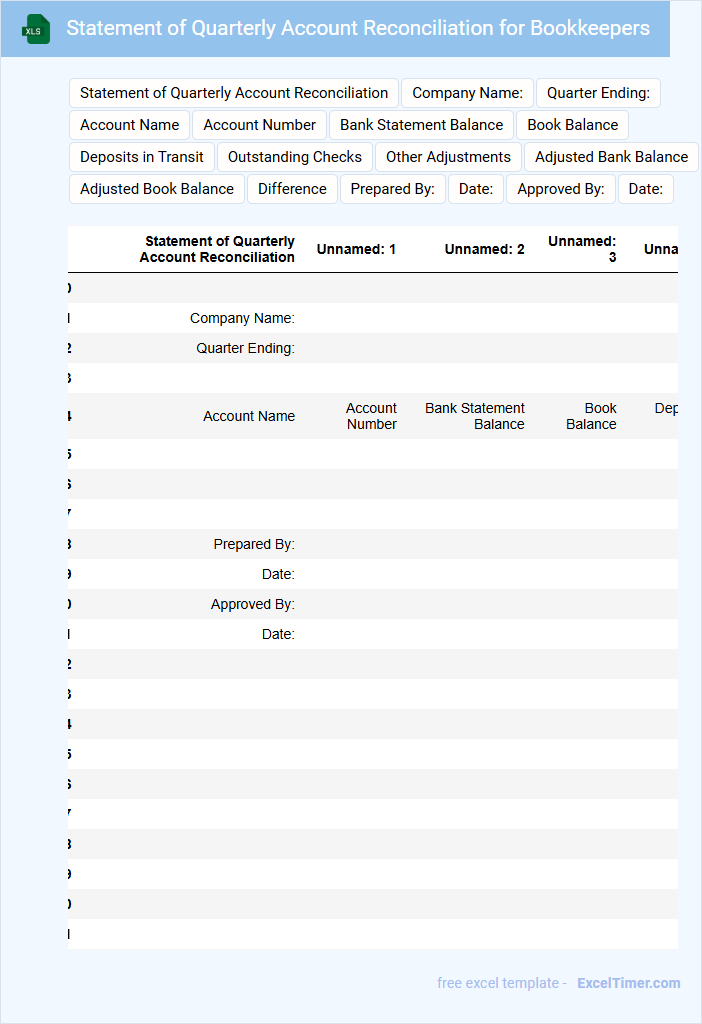
Task: Click the 'Date:' cell below 'Approved By:' in the table
Action: pyautogui.click(x=278, y=634)
